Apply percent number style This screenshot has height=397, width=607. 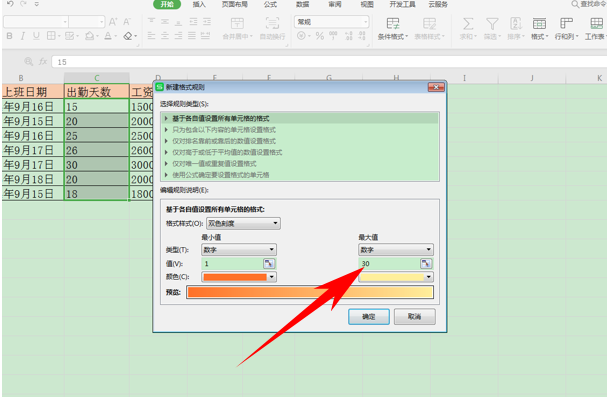click(319, 36)
